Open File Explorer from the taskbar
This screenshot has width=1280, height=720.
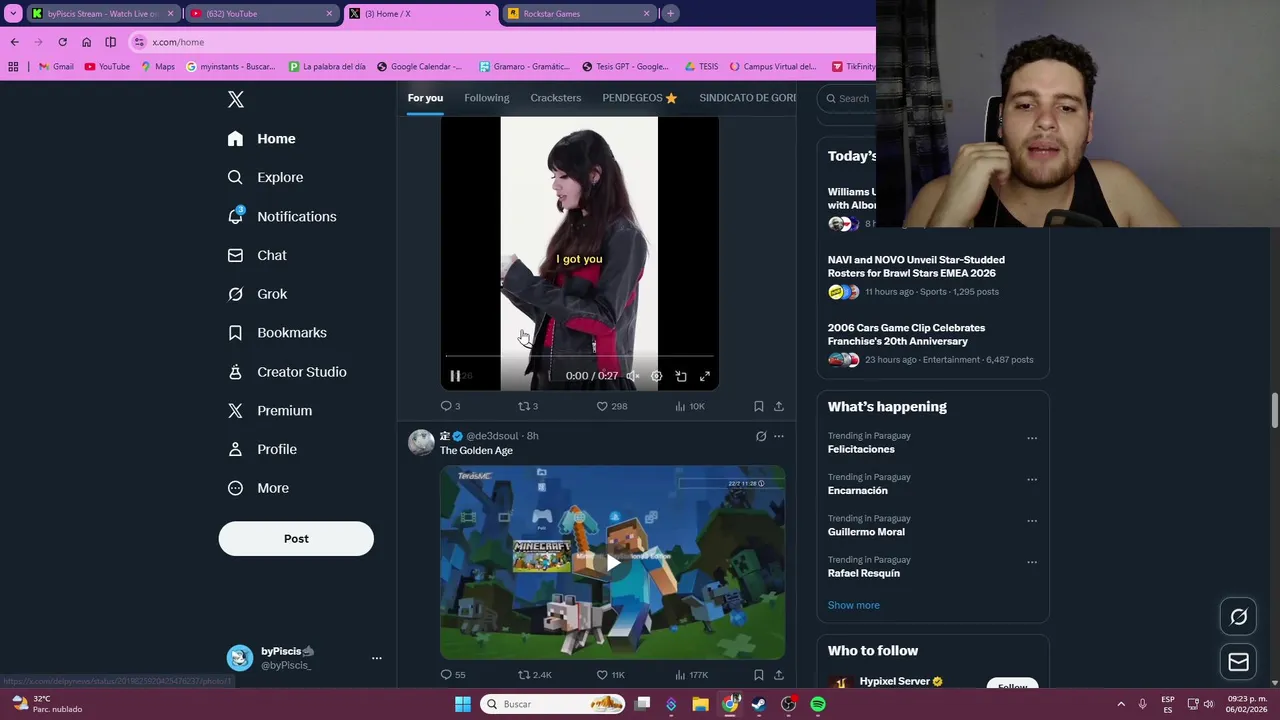(x=700, y=704)
